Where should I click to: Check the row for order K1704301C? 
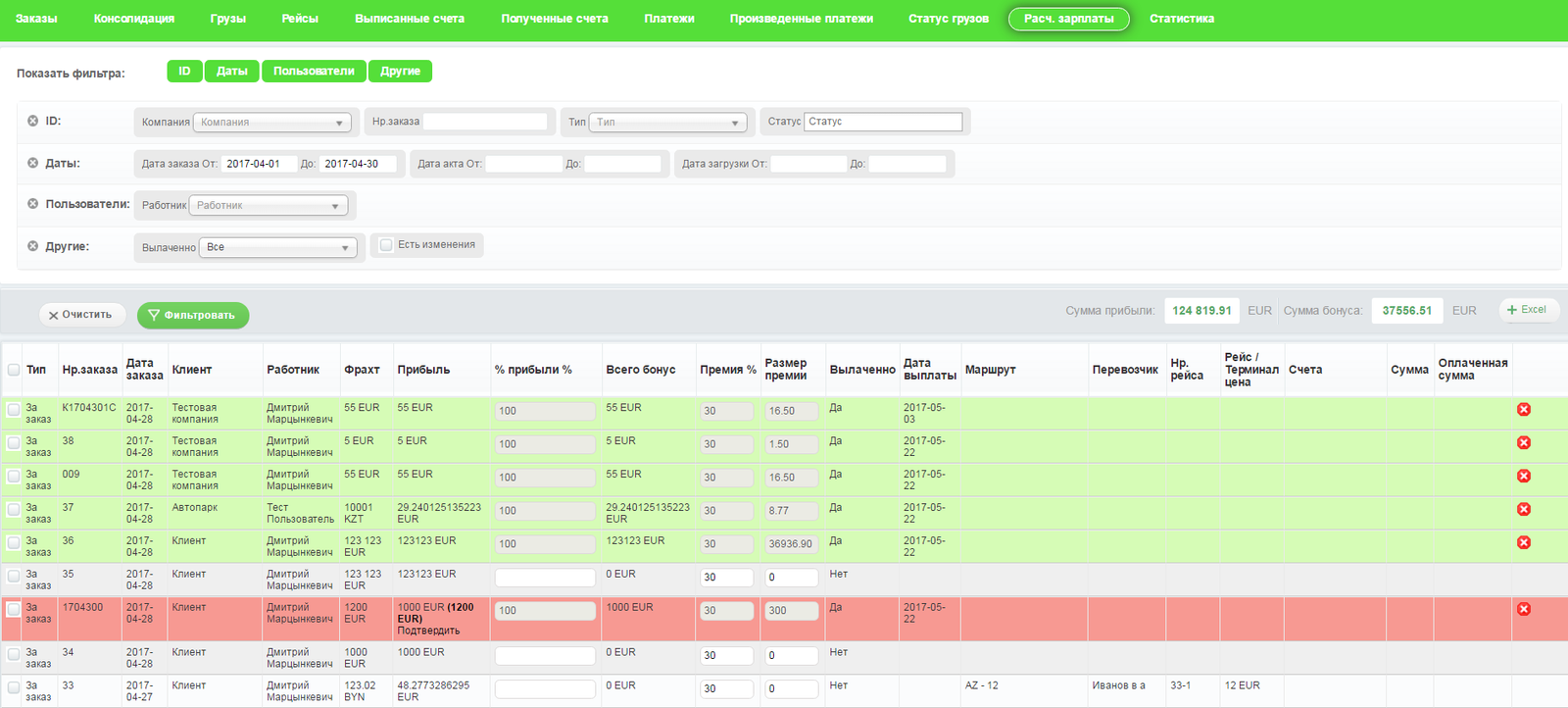tap(14, 410)
